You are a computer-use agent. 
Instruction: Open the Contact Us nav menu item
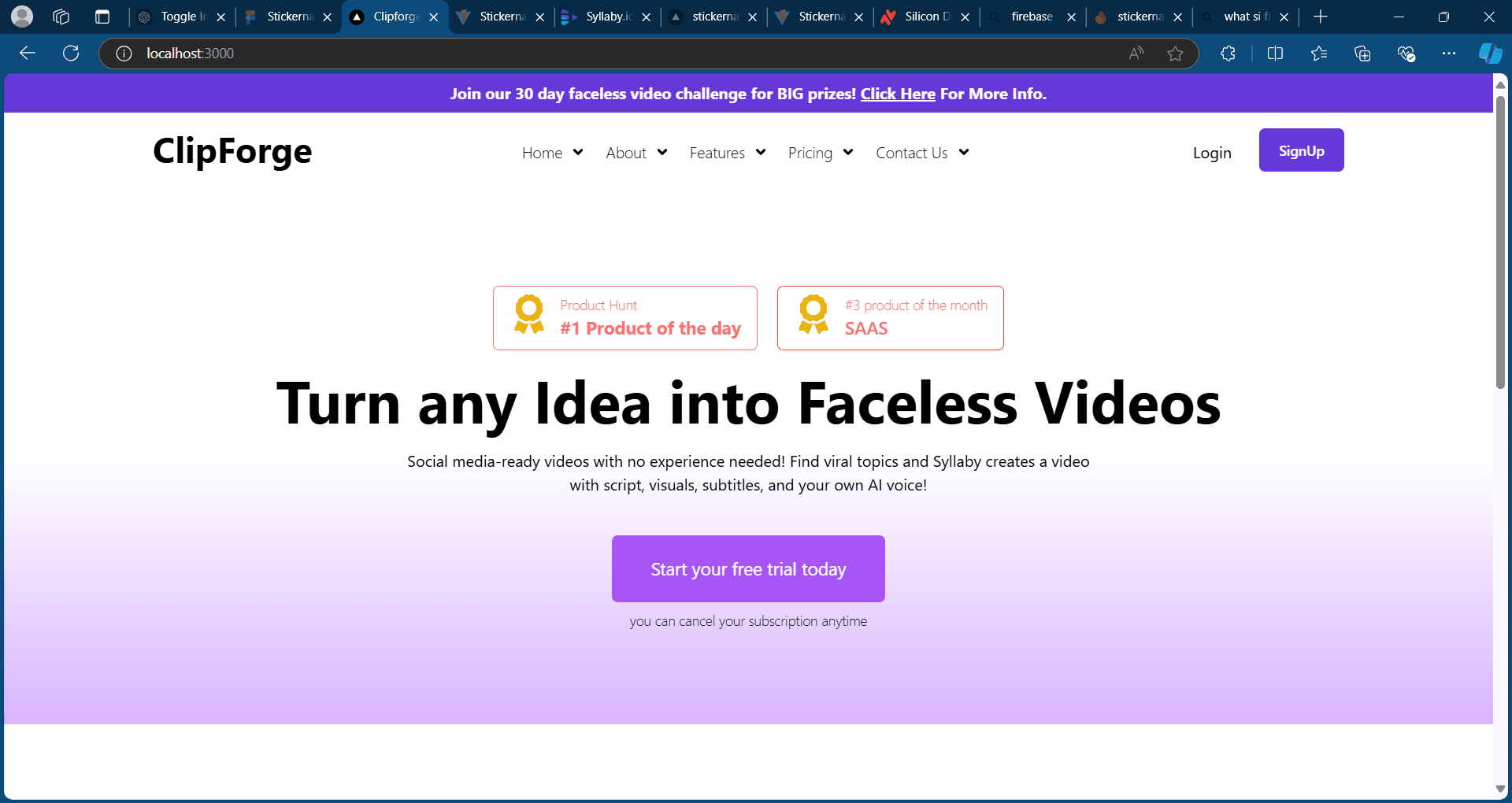912,153
